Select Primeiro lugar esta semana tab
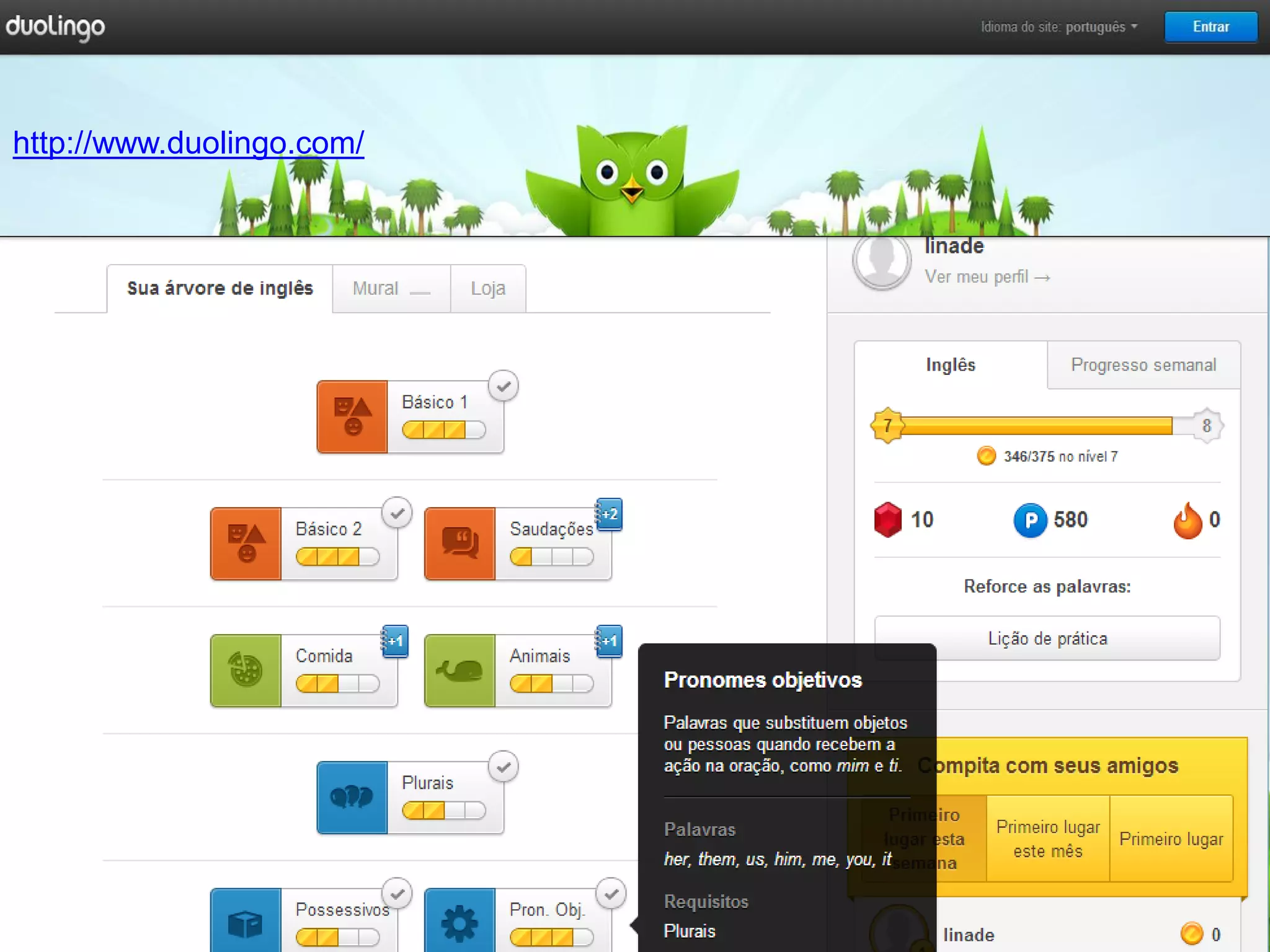The image size is (1270, 952). (x=924, y=839)
